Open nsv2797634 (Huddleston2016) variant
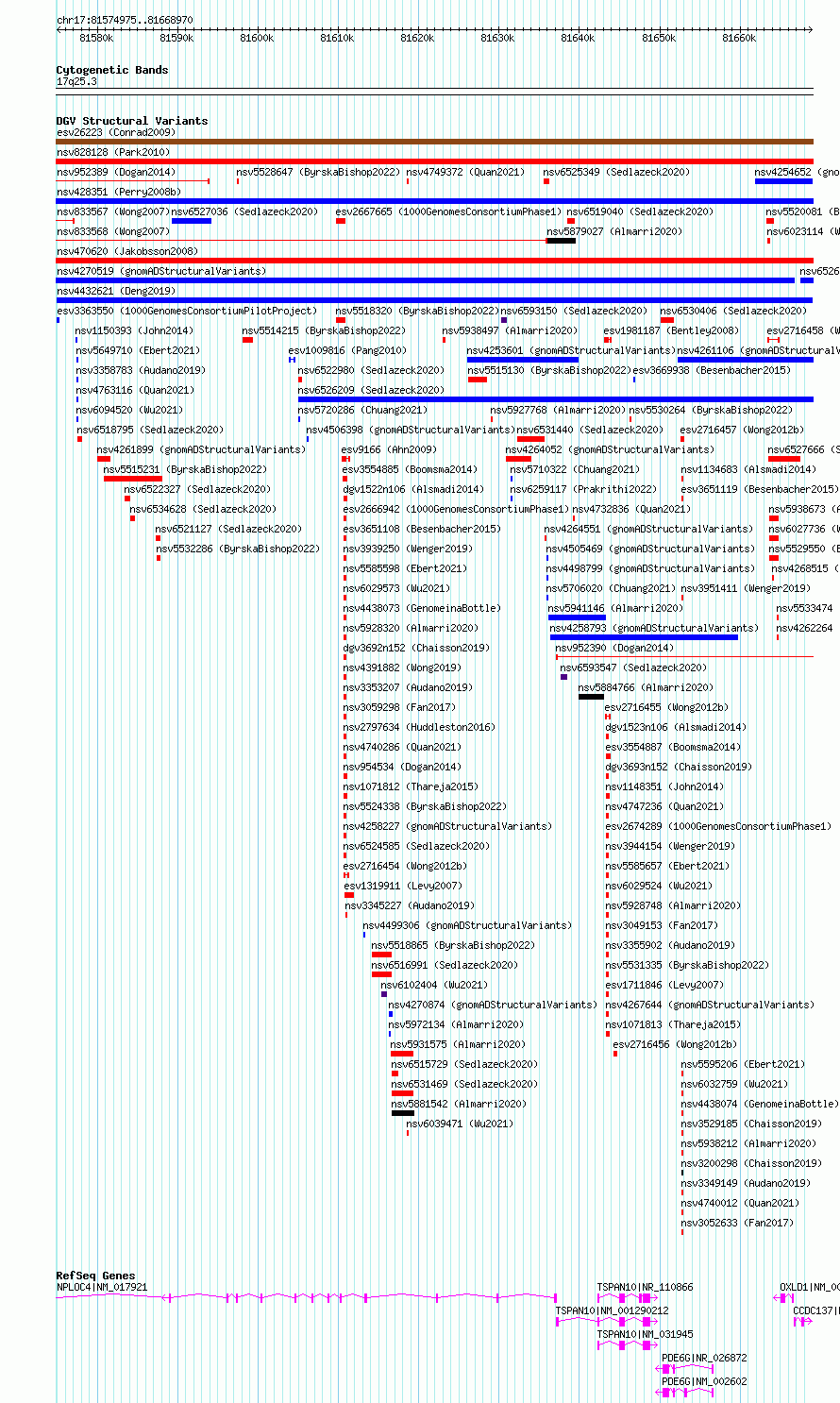Screen dimensions: 840x1403 (x=418, y=727)
